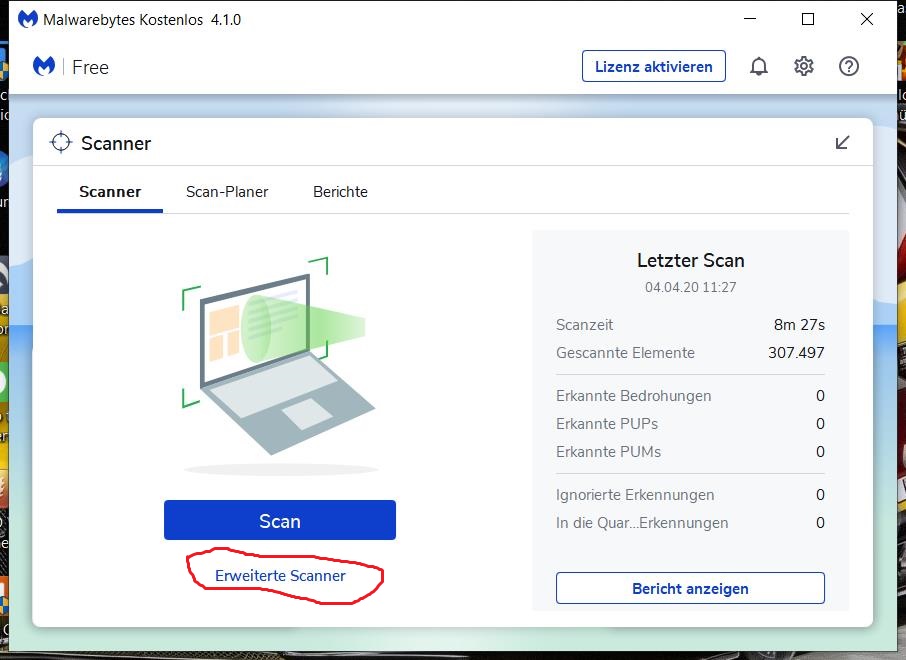Switch to the Scan-Planer tab
This screenshot has height=660, width=906.
click(x=227, y=192)
